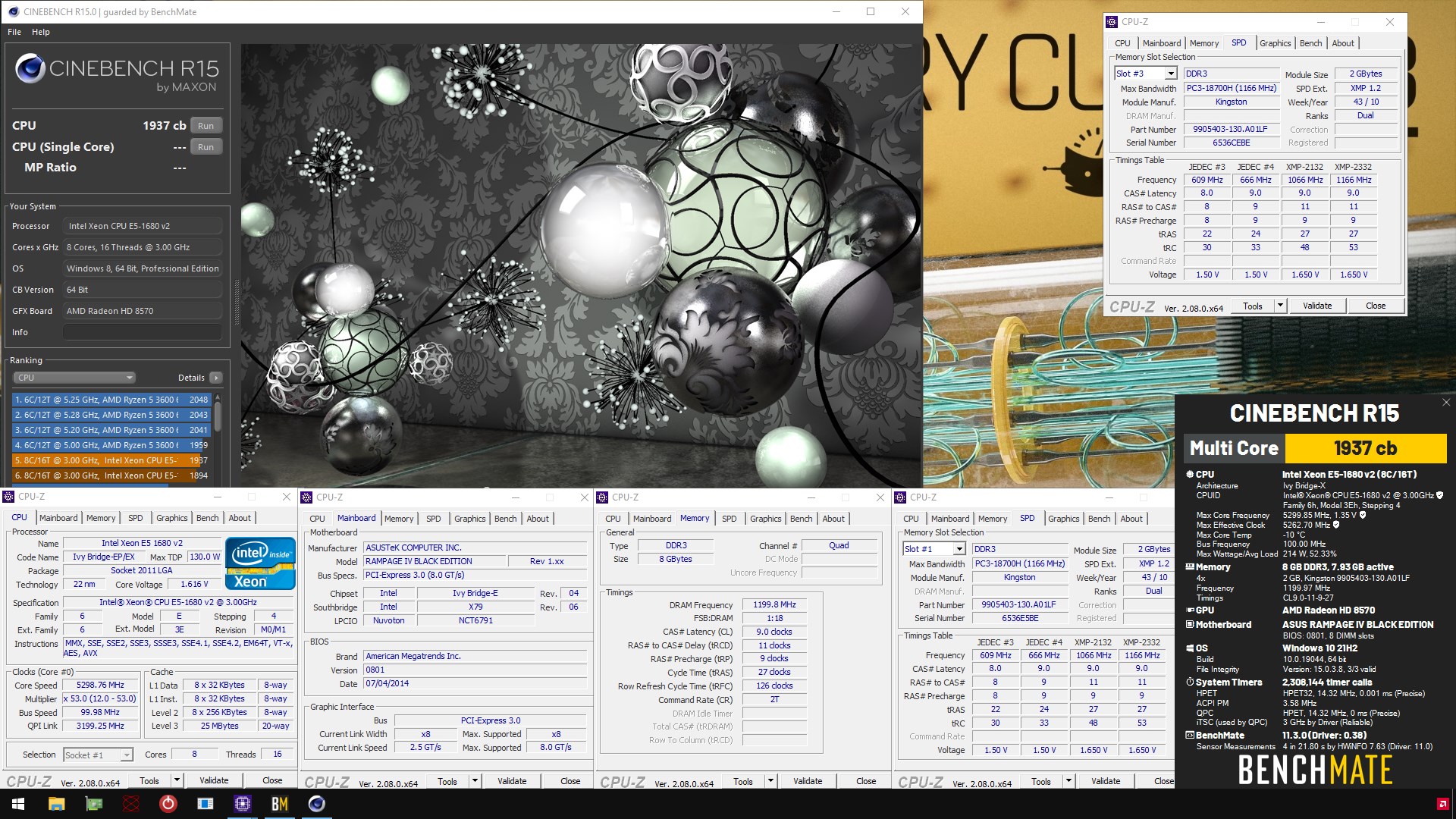Click the Cinebench R15 sphere logo
This screenshot has width=1456, height=819.
(x=30, y=68)
